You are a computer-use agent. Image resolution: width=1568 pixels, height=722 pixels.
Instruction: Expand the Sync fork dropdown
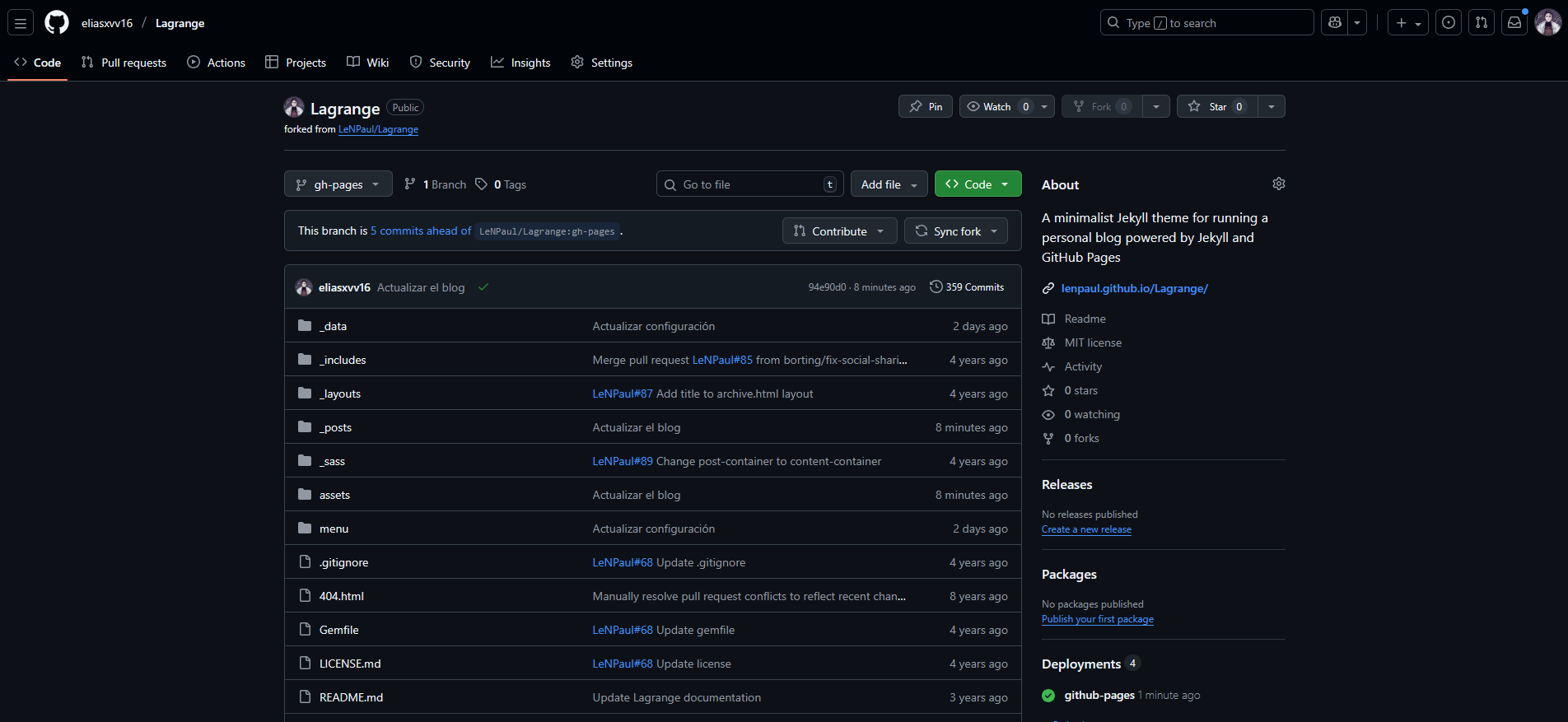point(956,231)
